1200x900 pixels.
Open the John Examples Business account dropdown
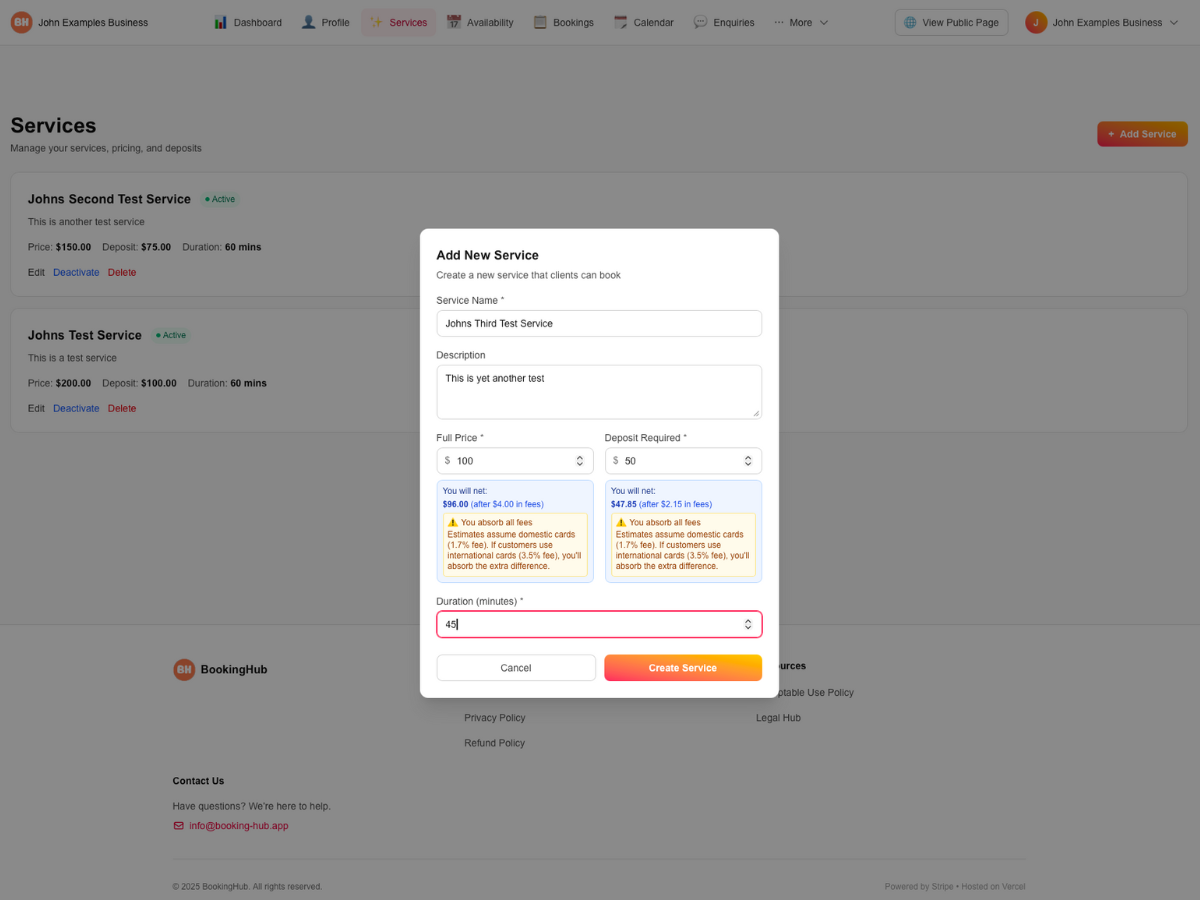[1102, 22]
